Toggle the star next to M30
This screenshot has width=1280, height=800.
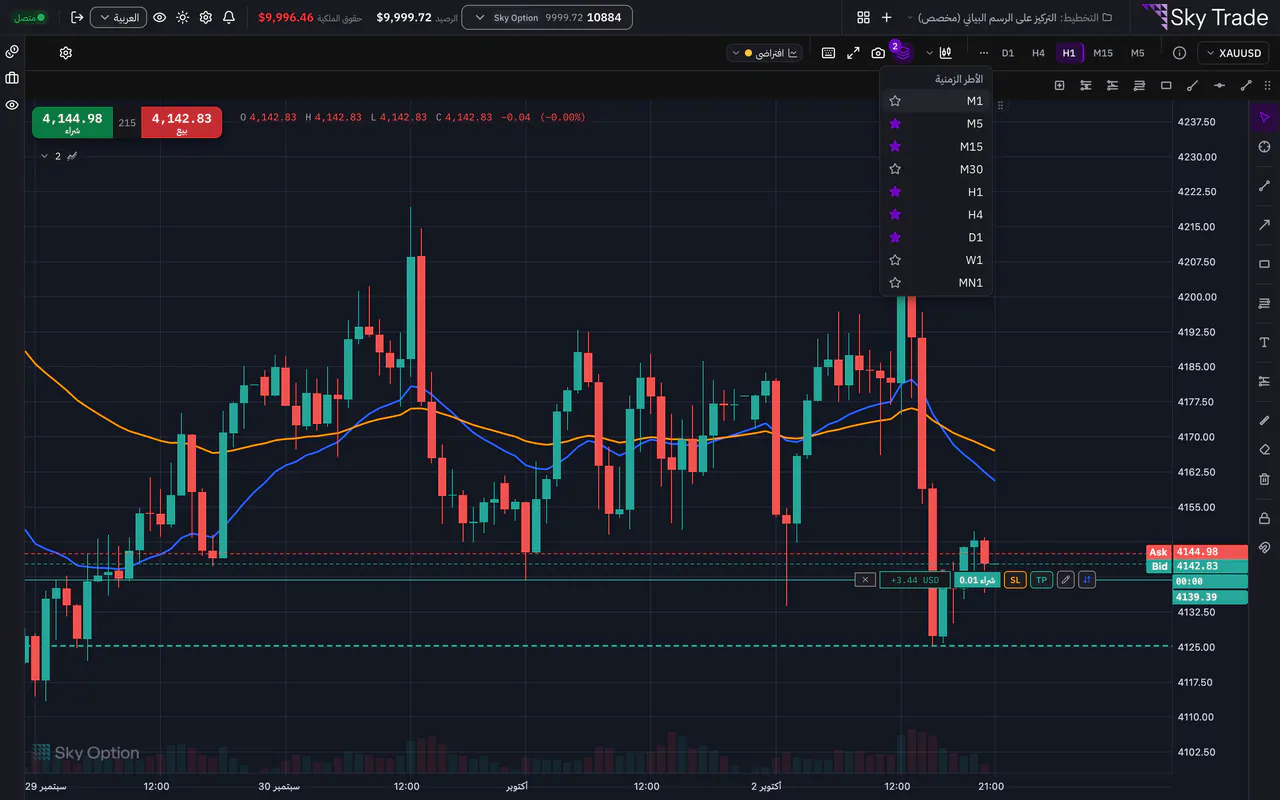click(895, 169)
